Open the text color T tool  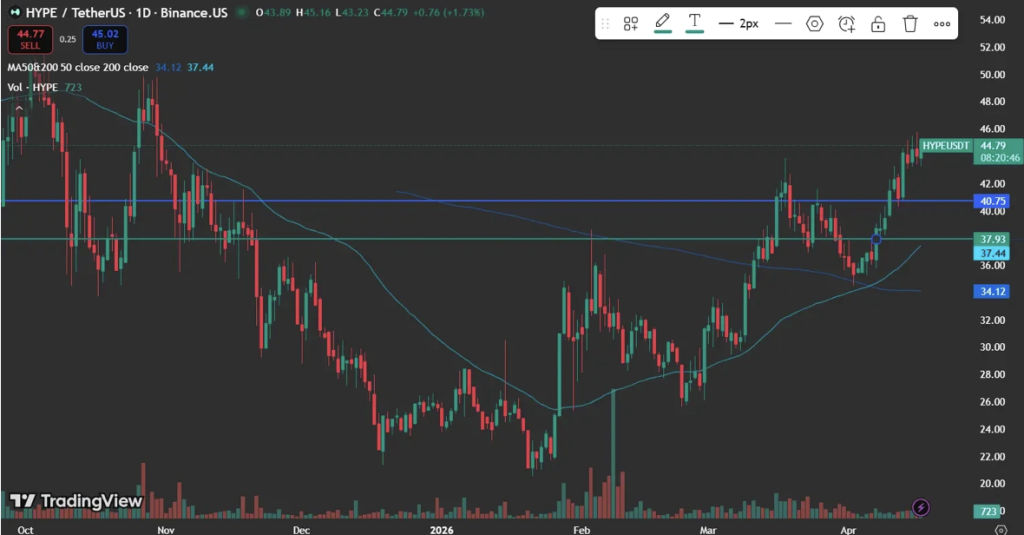coord(694,23)
